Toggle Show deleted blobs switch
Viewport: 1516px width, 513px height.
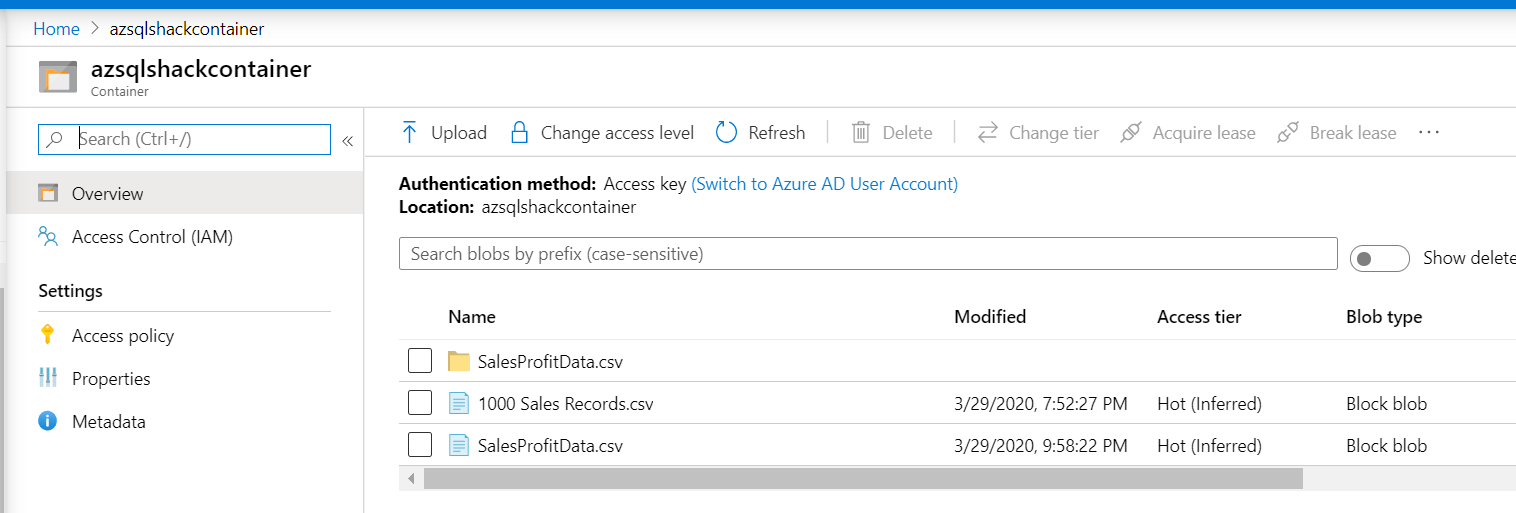[1379, 258]
